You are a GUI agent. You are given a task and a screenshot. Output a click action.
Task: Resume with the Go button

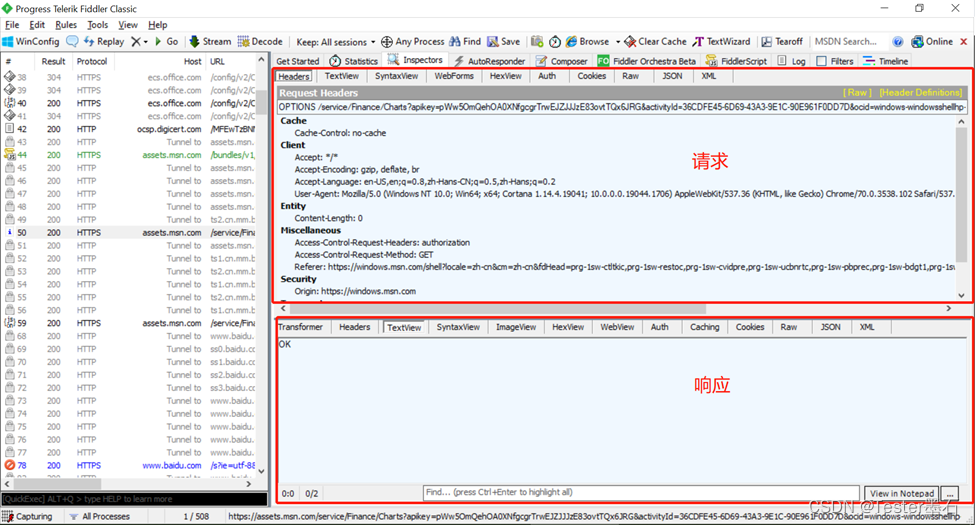click(x=167, y=42)
